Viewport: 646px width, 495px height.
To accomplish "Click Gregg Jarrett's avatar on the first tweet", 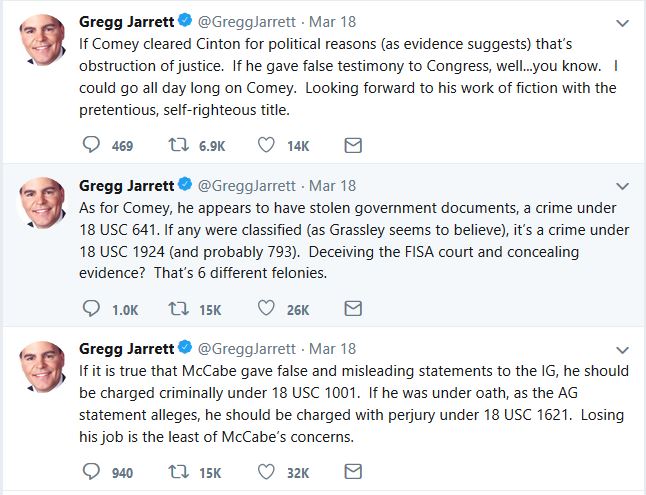I will [43, 41].
